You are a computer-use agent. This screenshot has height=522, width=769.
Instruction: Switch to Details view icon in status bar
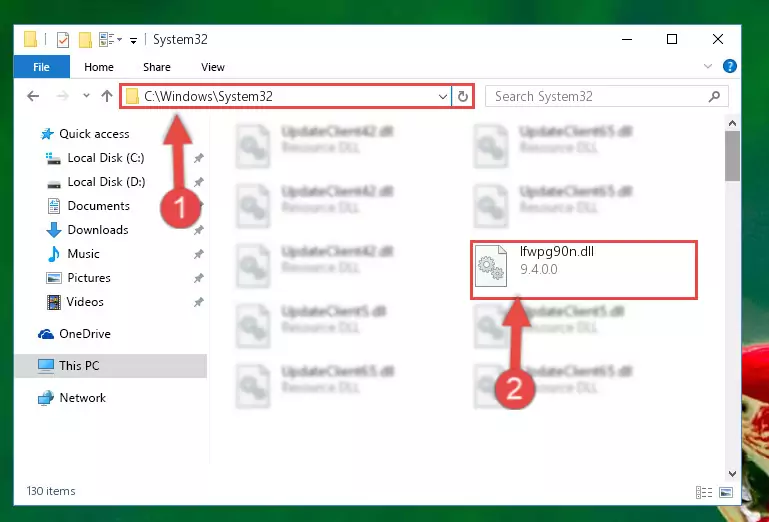tap(704, 492)
